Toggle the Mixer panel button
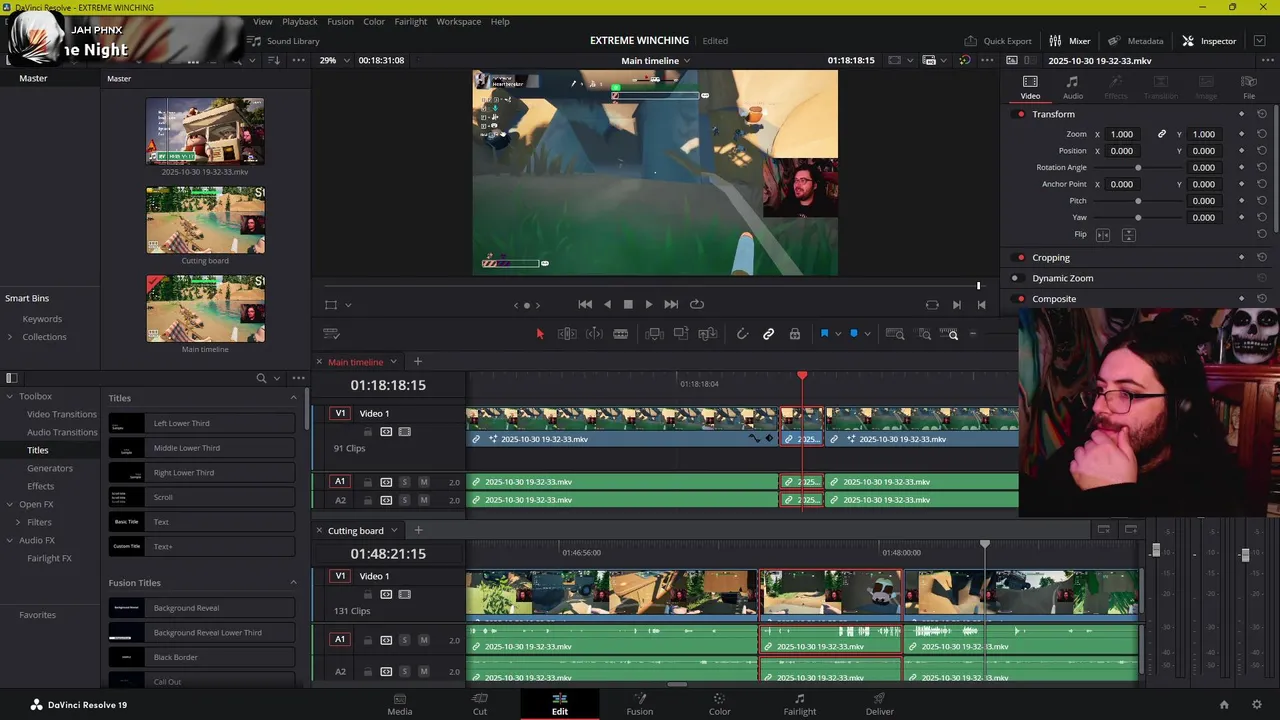 (1070, 41)
